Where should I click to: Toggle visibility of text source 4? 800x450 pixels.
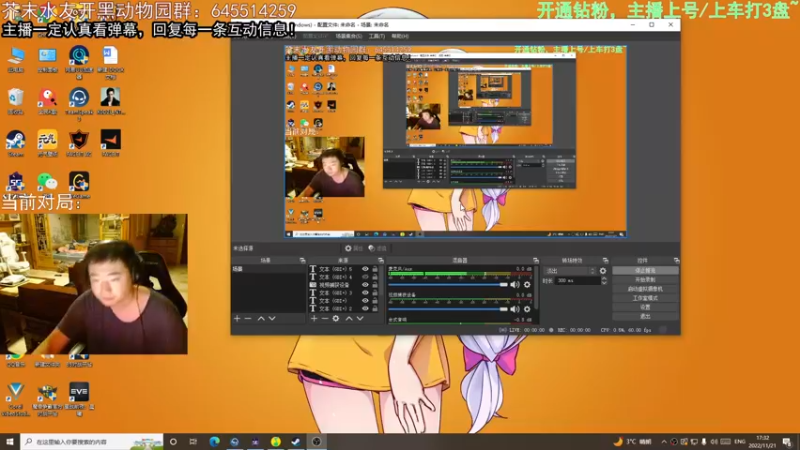click(365, 277)
